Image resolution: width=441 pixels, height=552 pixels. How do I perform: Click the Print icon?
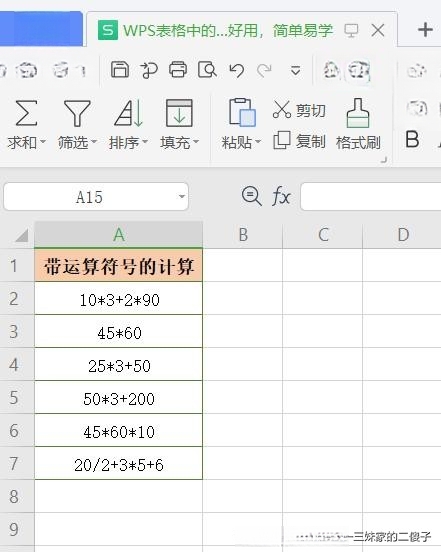tap(178, 69)
